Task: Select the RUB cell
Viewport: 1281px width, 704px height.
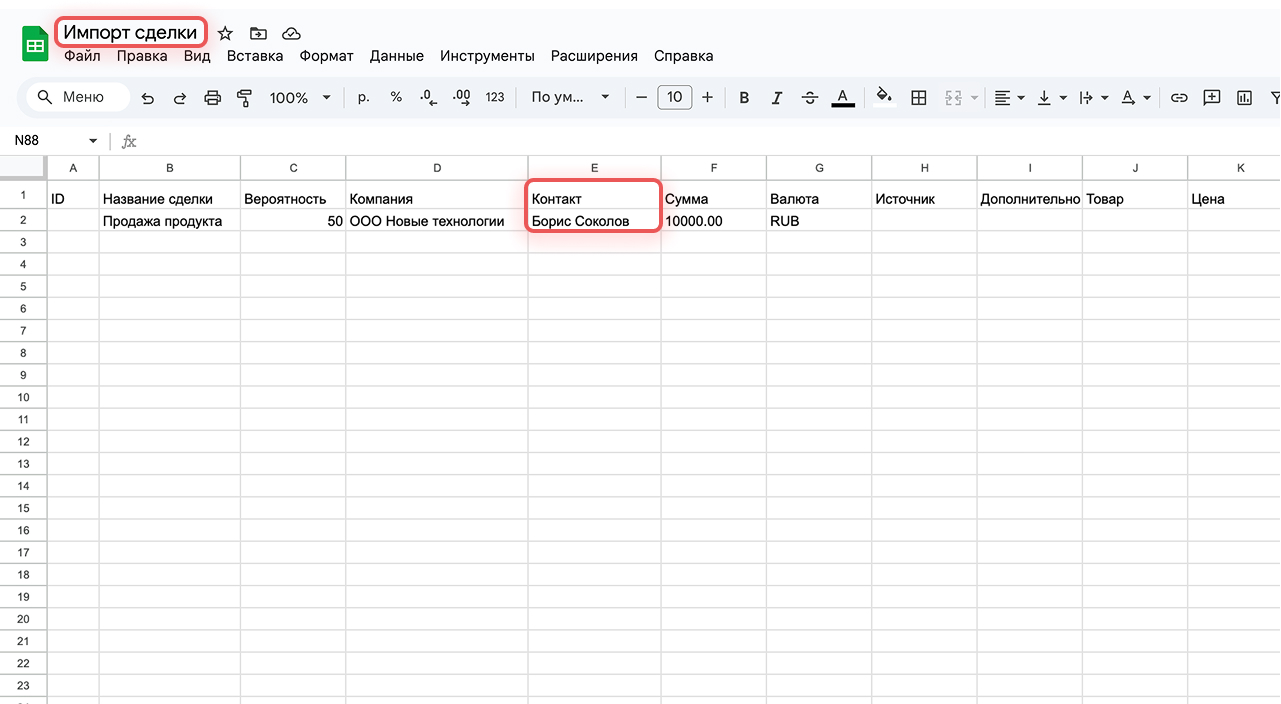Action: click(x=819, y=220)
